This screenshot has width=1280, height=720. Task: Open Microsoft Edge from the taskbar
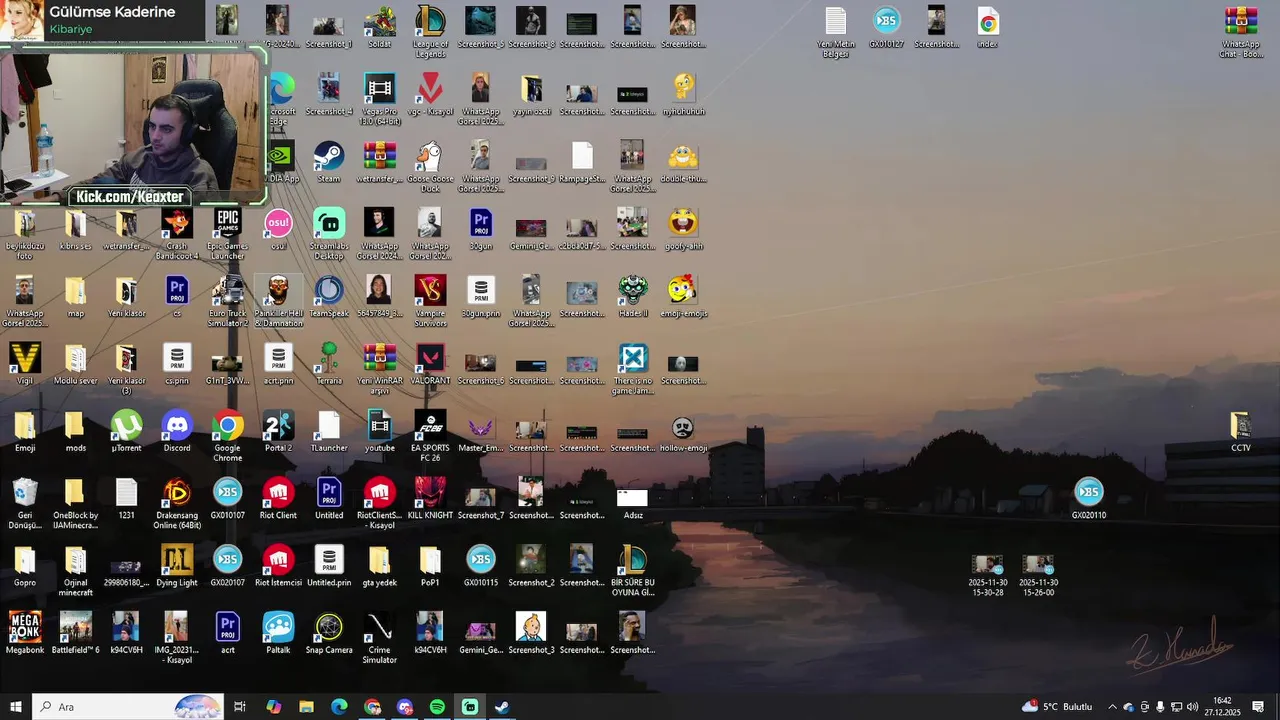(339, 707)
